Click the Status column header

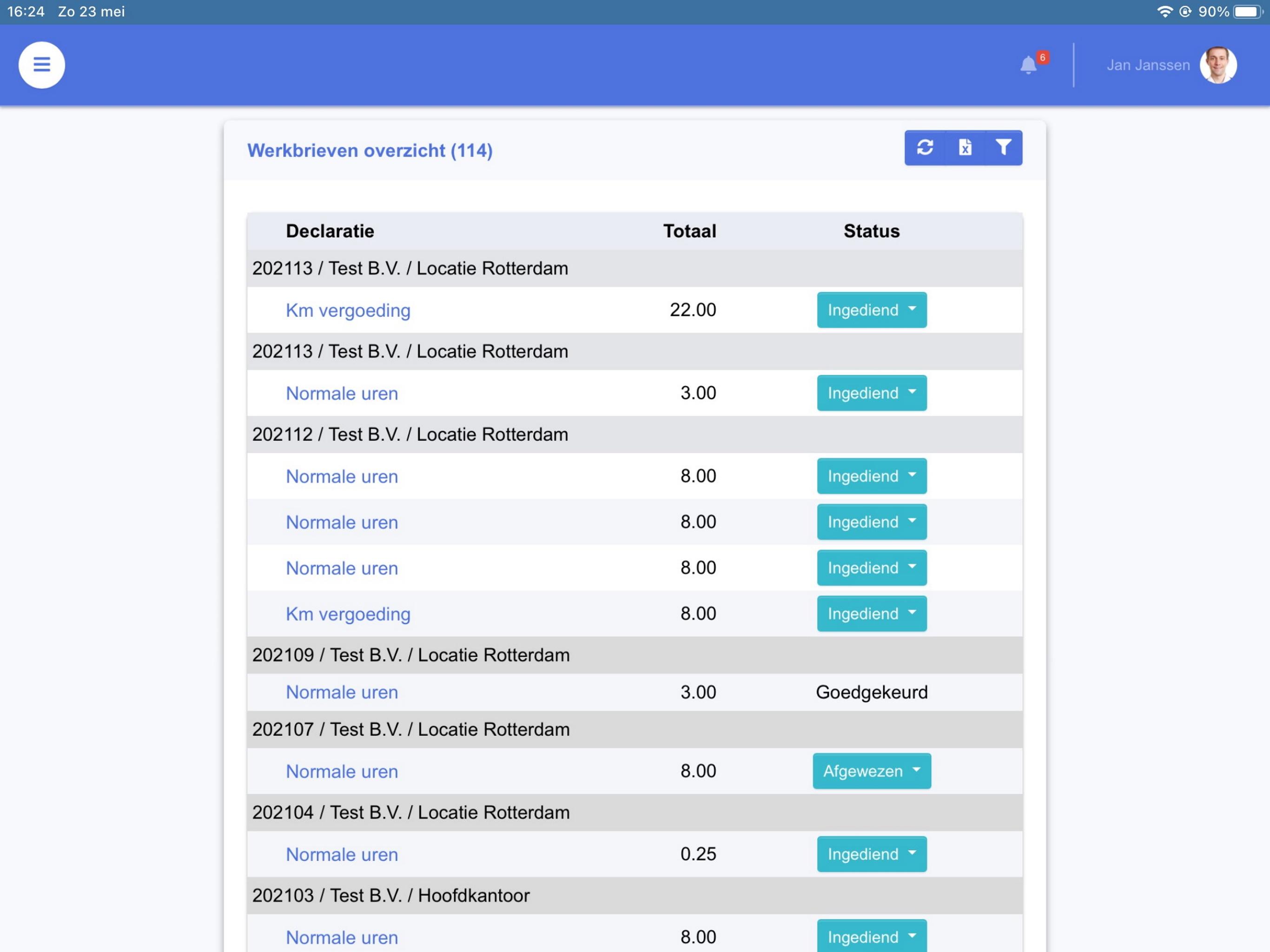click(x=872, y=231)
